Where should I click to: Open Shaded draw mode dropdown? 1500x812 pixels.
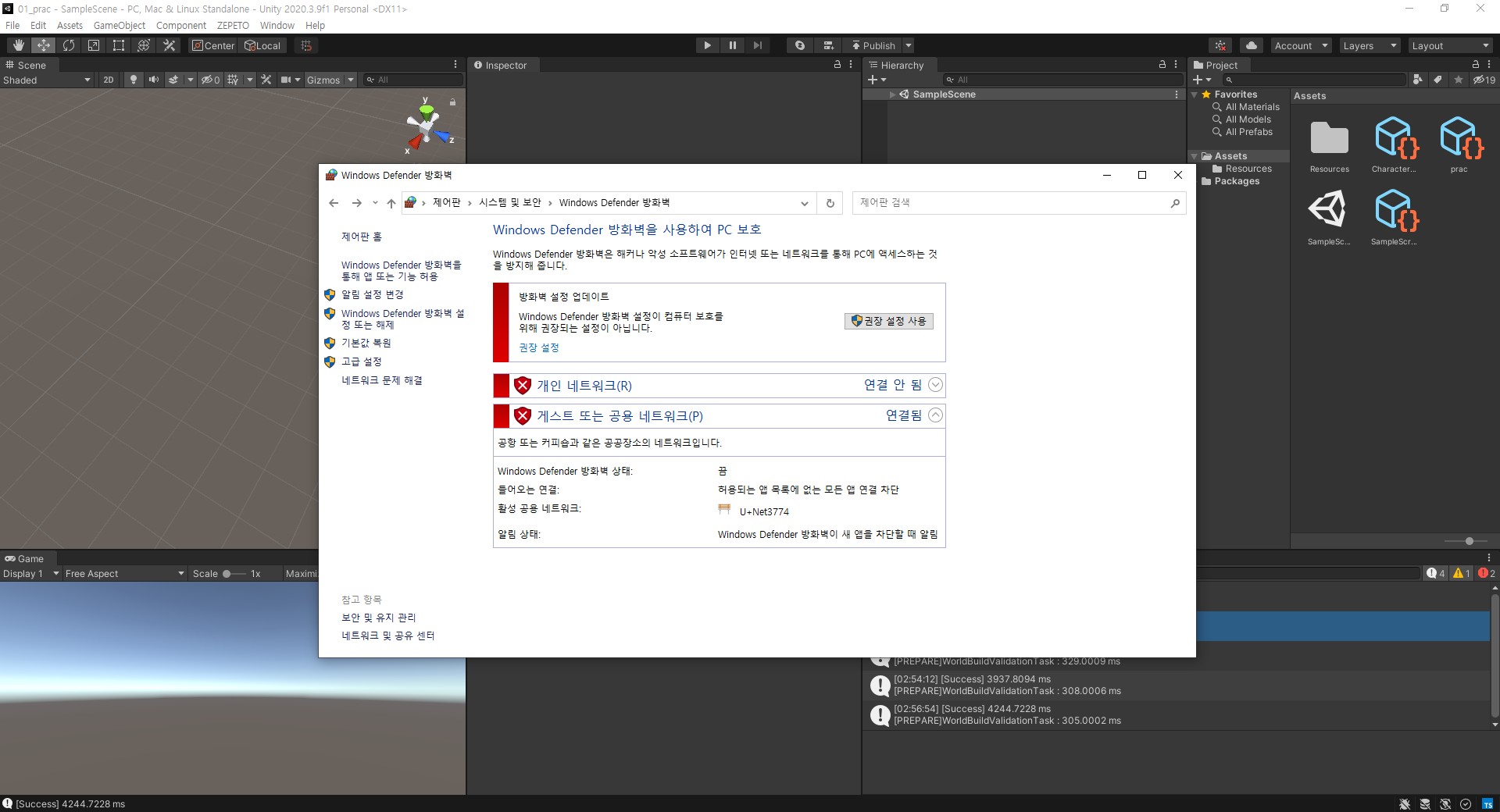pyautogui.click(x=47, y=80)
